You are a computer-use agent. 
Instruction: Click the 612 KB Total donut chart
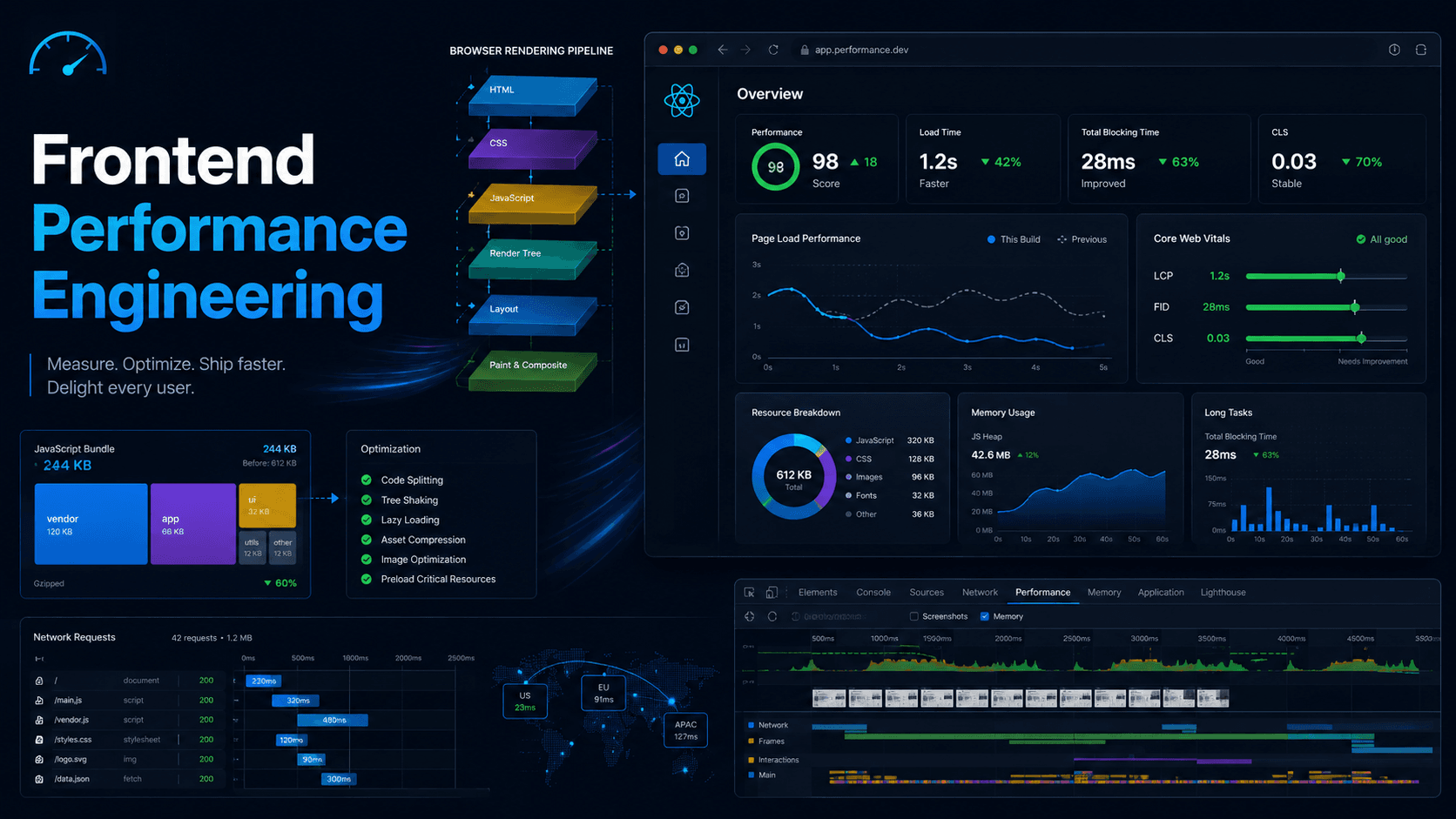[x=793, y=477]
